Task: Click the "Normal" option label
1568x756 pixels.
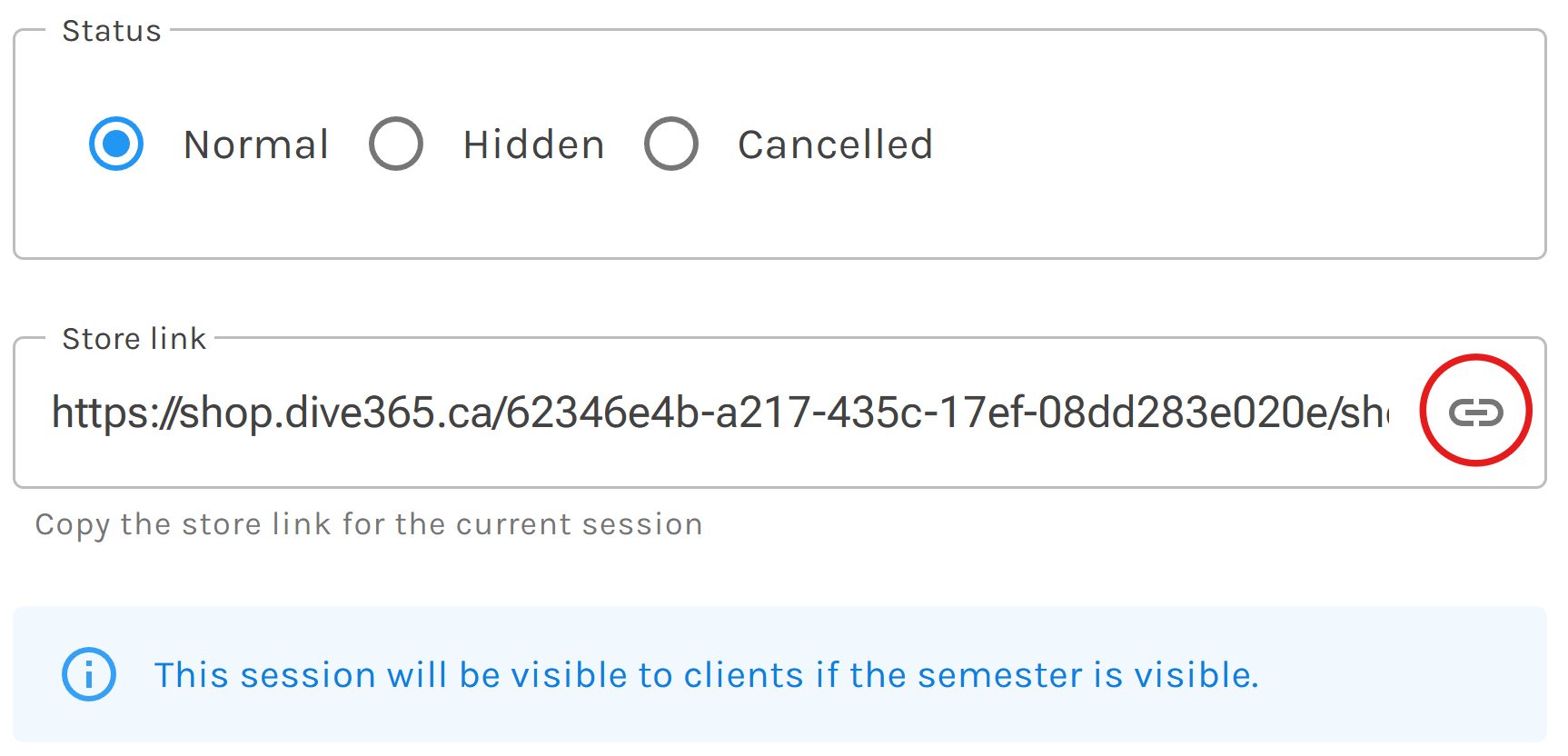Action: pos(256,145)
